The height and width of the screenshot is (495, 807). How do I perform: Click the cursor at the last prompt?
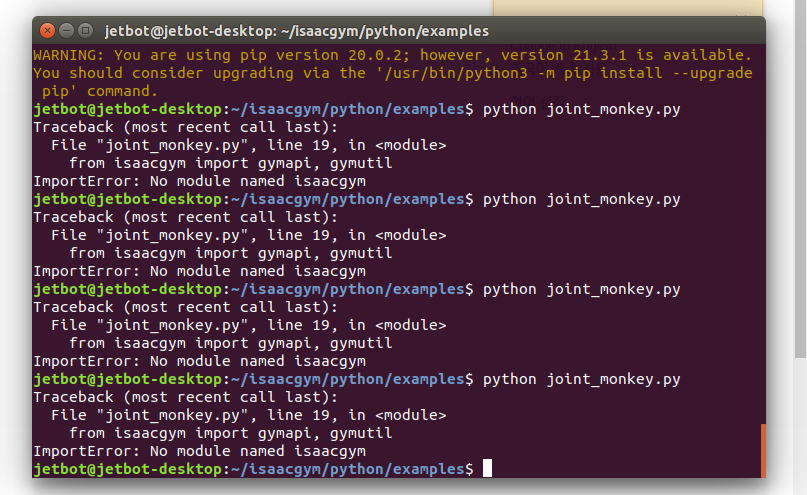point(487,468)
